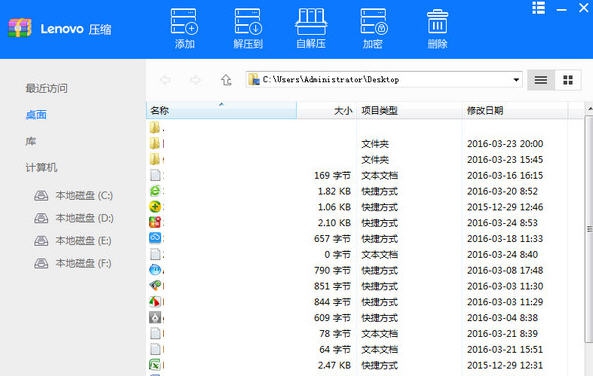The width and height of the screenshot is (593, 376).
Task: Click the 删除 (Delete) trash icon
Action: (437, 29)
